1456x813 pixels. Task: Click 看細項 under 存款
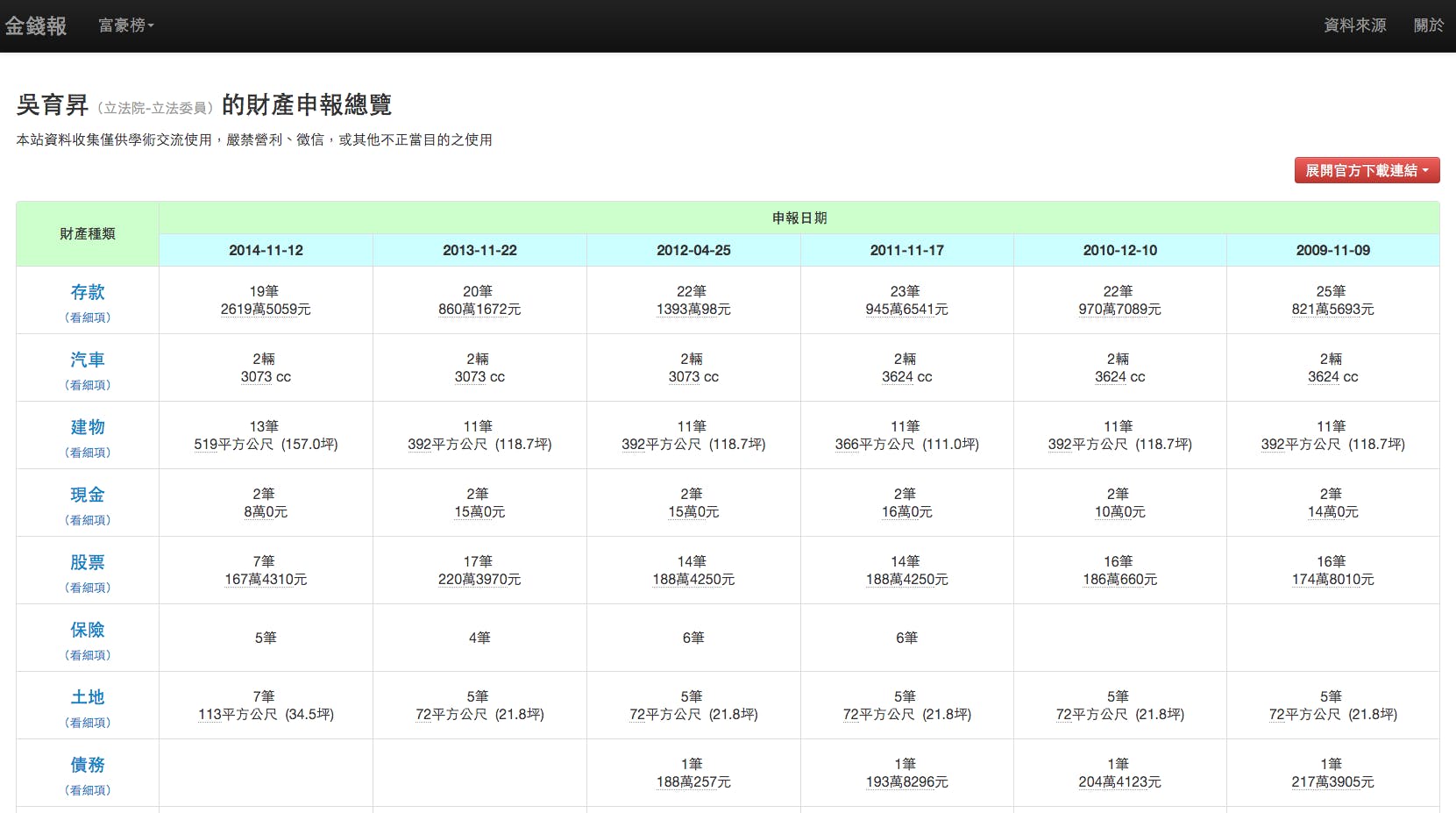click(x=87, y=317)
